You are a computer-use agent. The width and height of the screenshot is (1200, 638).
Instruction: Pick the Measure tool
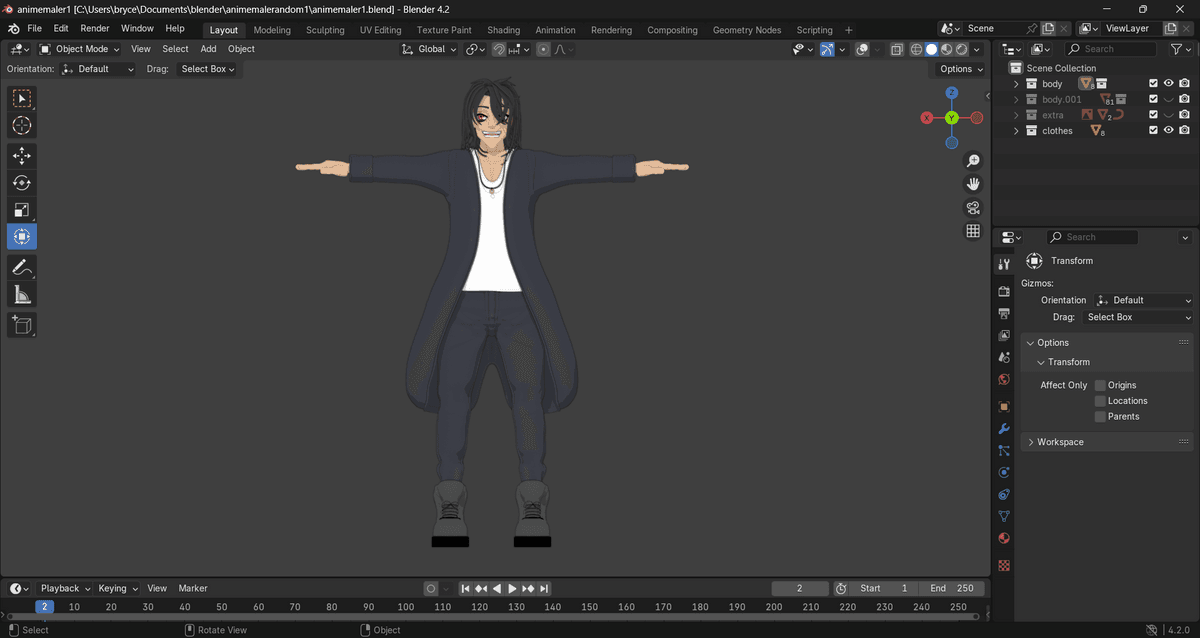click(22, 294)
